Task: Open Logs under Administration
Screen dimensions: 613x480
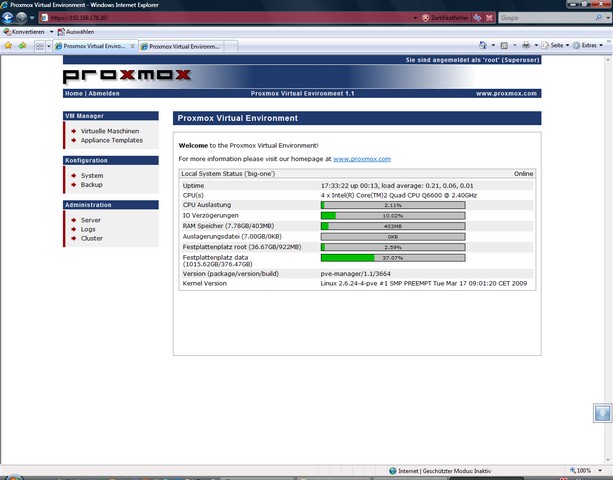Action: tap(88, 229)
